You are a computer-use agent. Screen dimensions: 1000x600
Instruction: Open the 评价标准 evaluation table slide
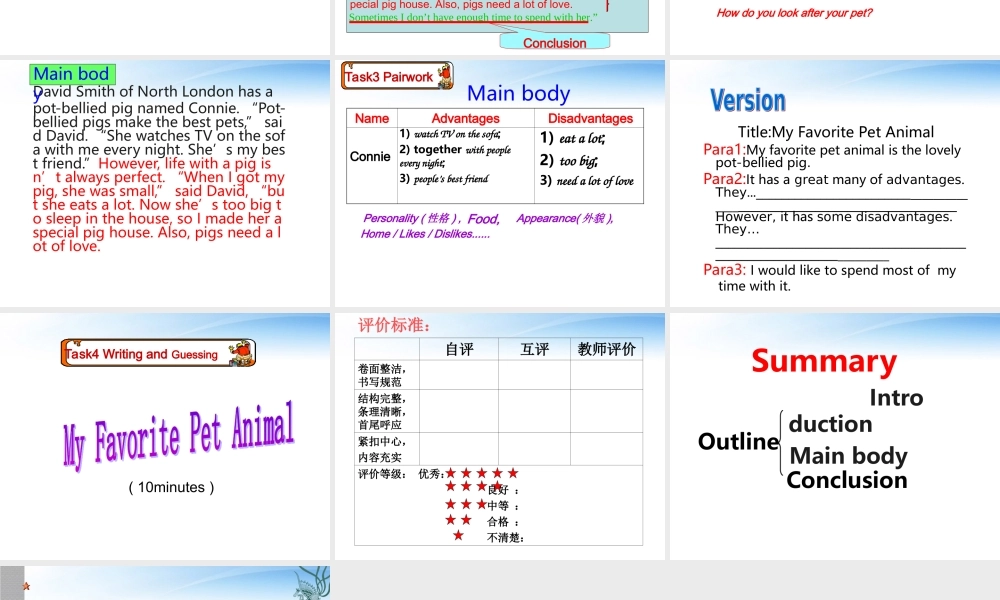[x=499, y=436]
